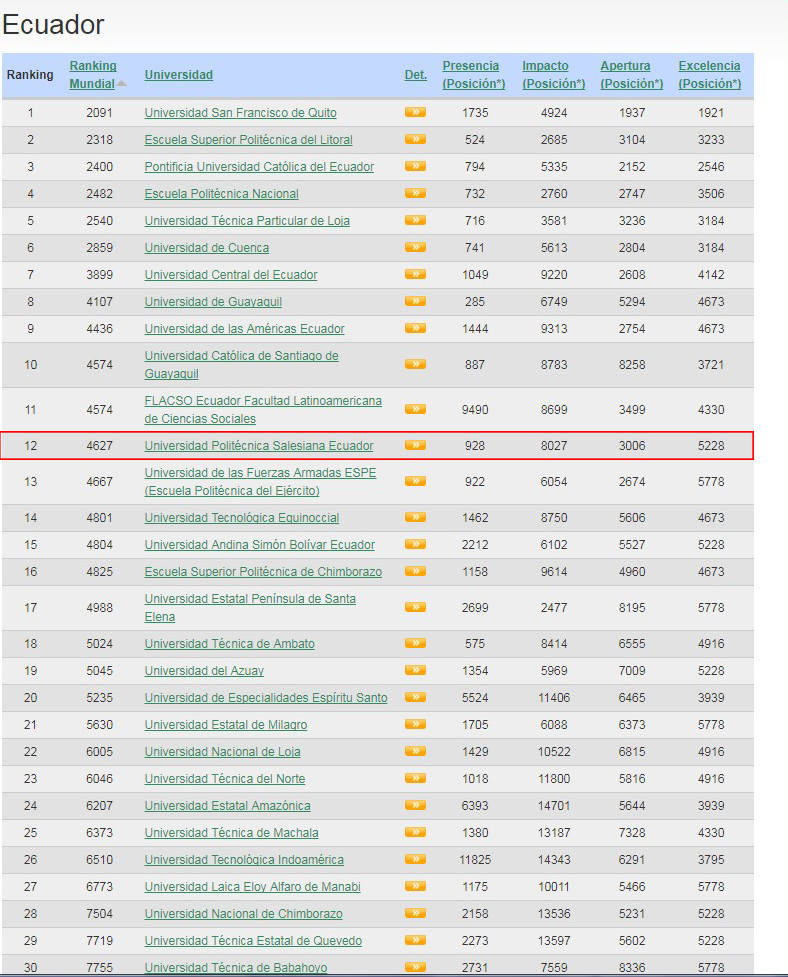
Task: Open Universidad San Francisco de Quito link
Action: tap(240, 113)
